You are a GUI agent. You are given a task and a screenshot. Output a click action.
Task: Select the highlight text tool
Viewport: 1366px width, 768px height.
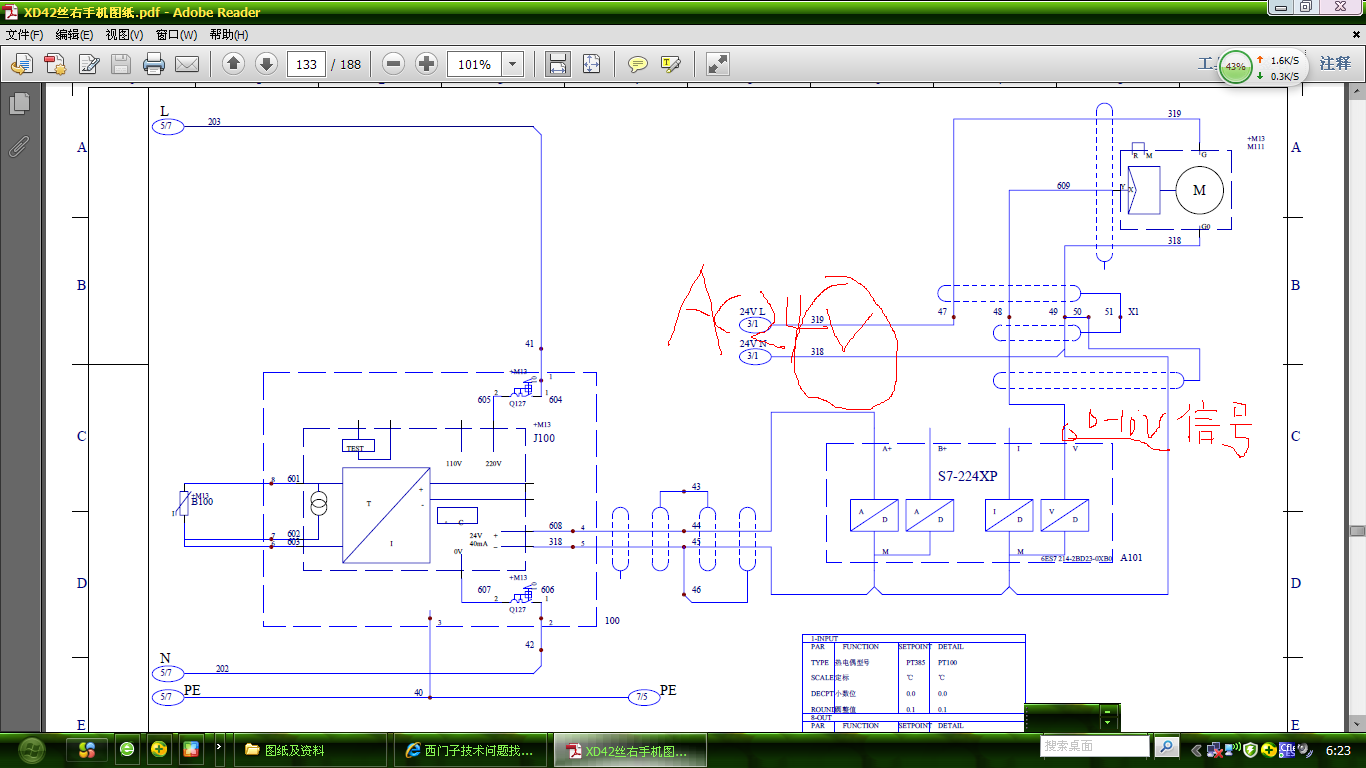click(x=671, y=64)
